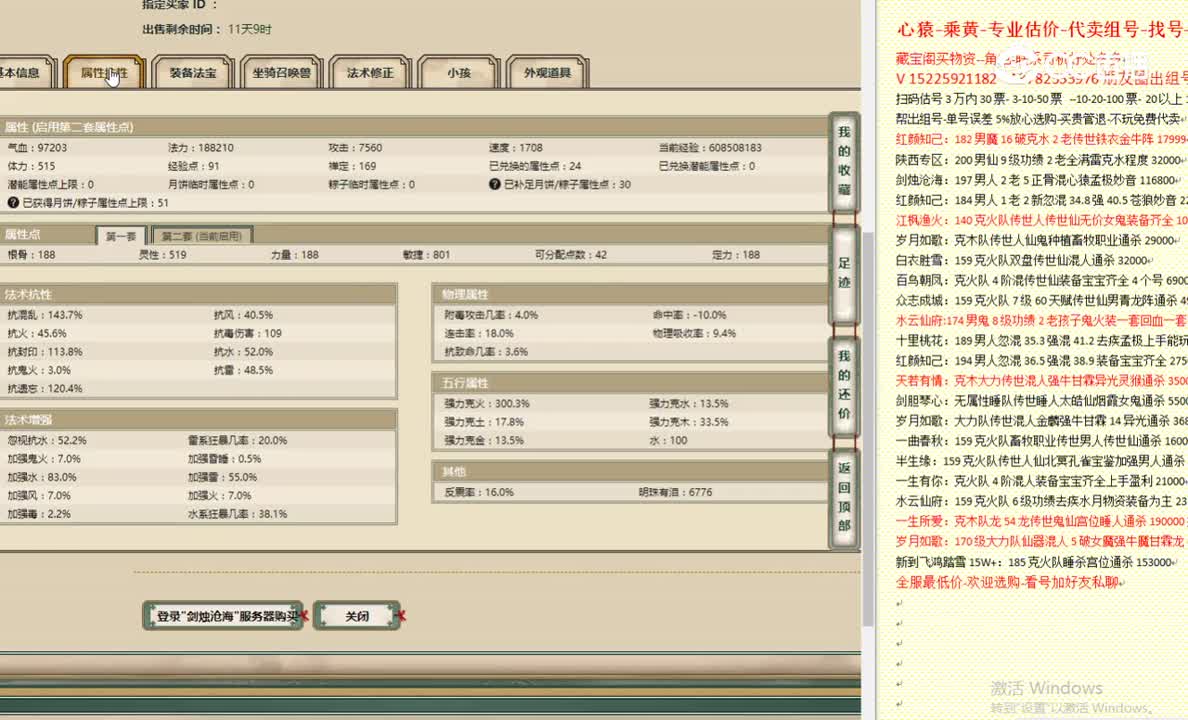The height and width of the screenshot is (720, 1188).
Task: Click the 十里桃花 189男人 listing line
Action: pyautogui.click(x=1041, y=340)
